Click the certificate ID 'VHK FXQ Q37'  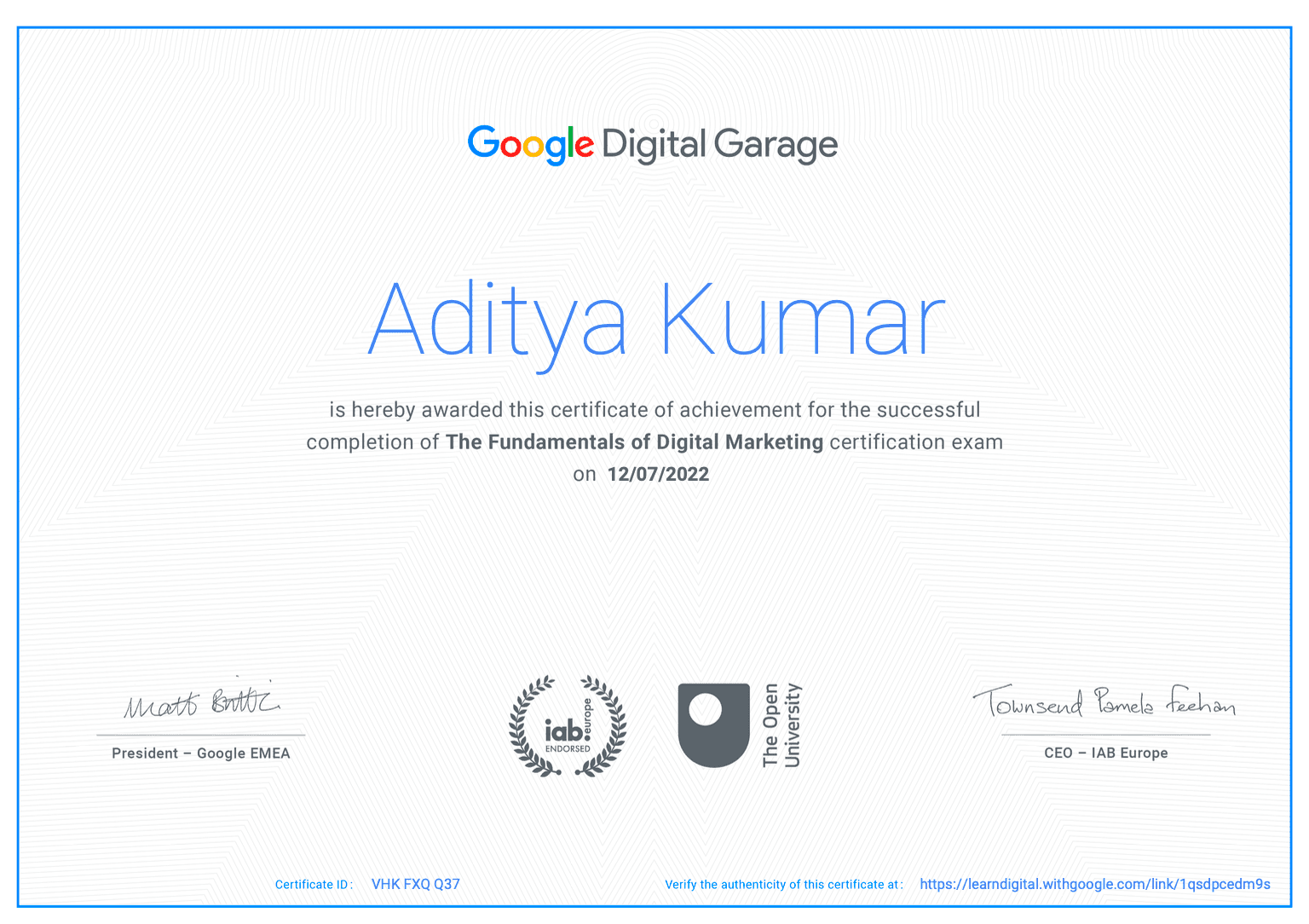(415, 885)
